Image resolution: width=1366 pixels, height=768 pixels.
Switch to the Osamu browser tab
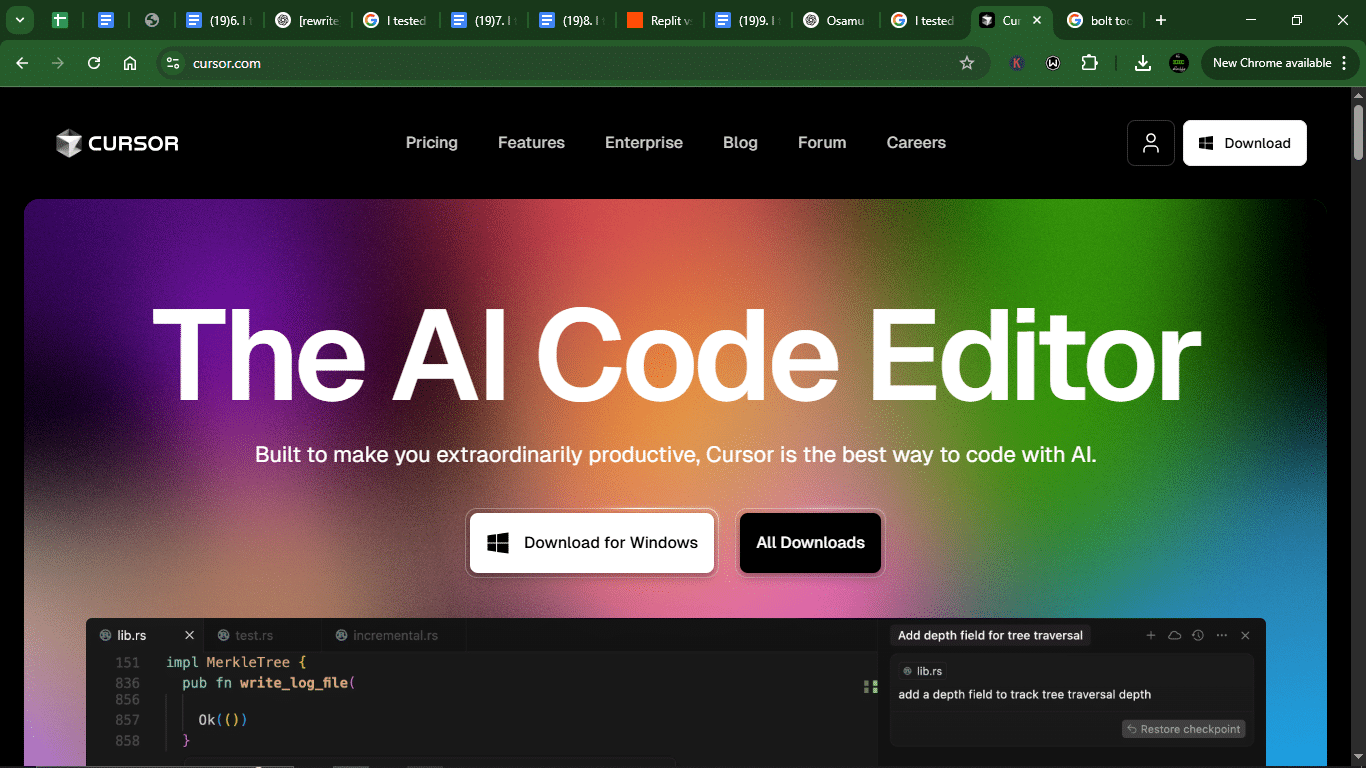[834, 20]
